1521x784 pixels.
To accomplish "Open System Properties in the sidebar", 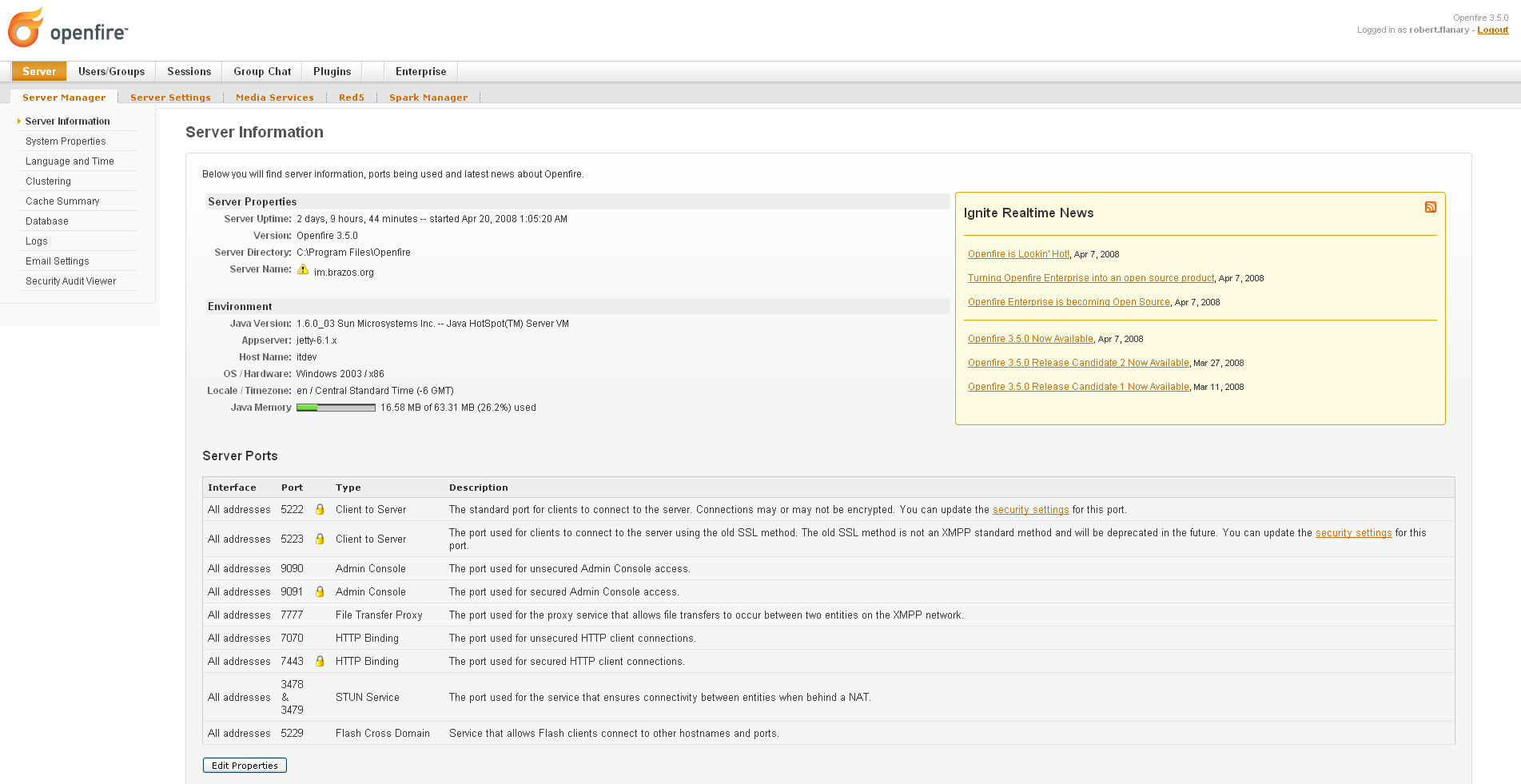I will (x=66, y=141).
